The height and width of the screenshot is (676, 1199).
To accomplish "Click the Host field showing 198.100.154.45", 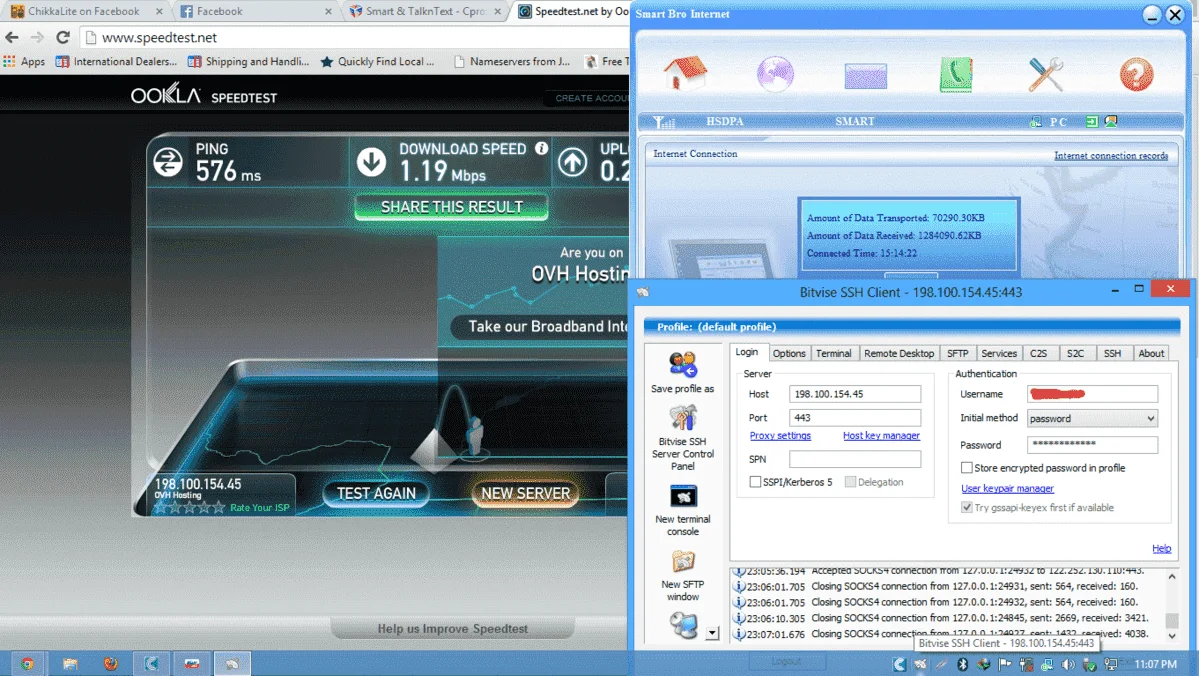I will click(x=855, y=394).
